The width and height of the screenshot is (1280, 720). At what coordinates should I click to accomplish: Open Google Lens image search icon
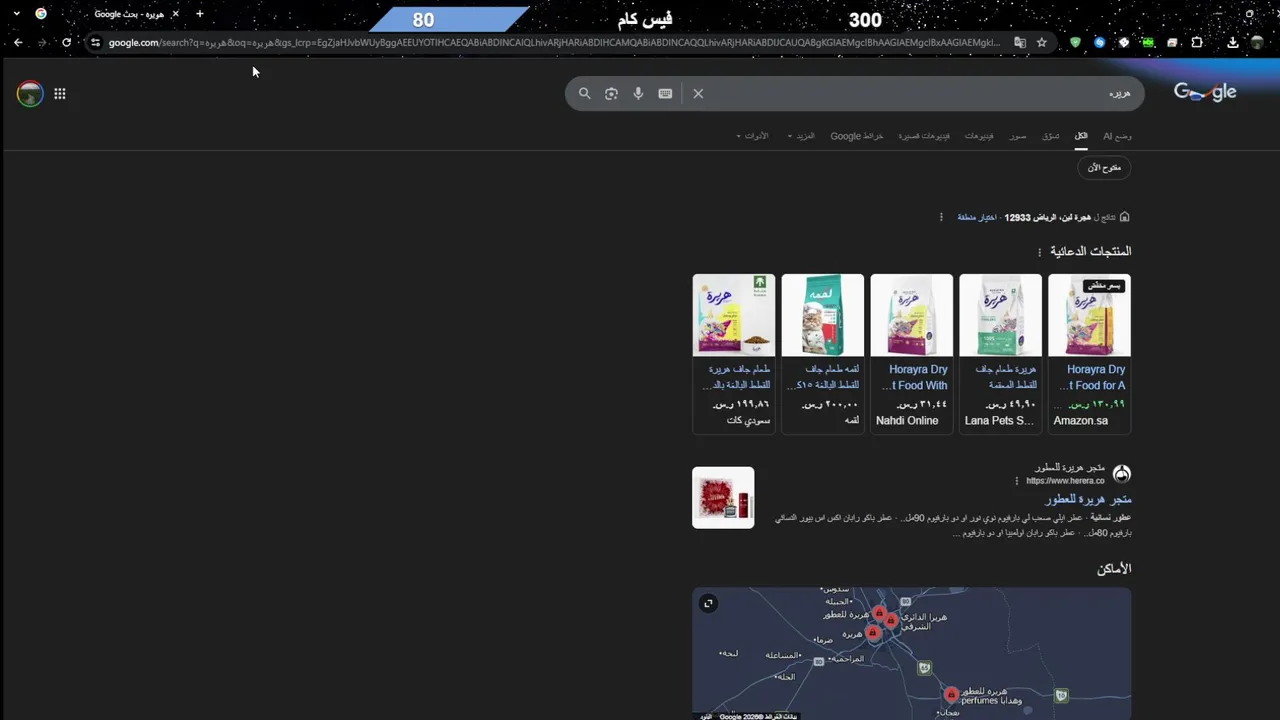[x=611, y=93]
